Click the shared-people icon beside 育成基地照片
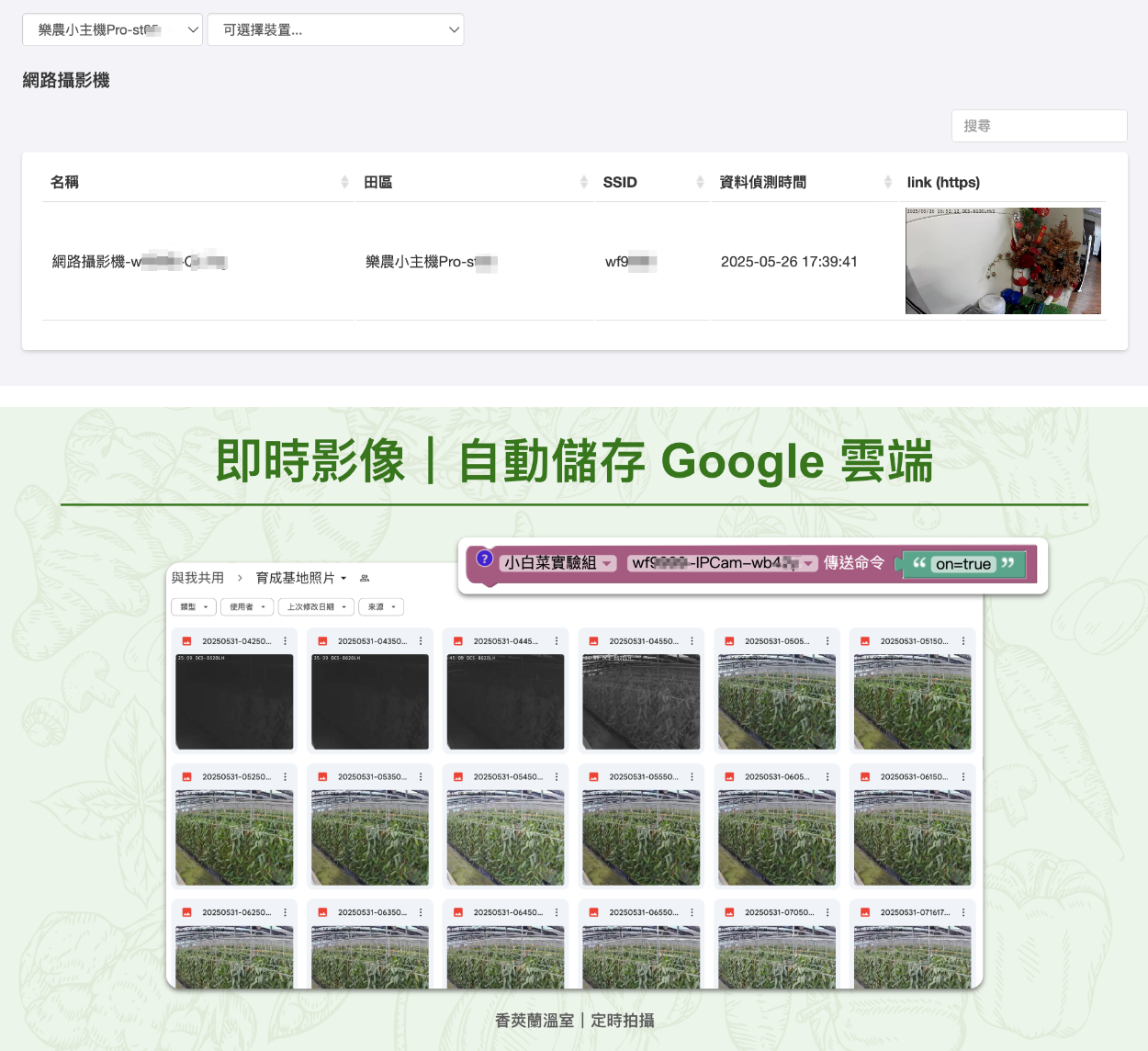 tap(365, 578)
